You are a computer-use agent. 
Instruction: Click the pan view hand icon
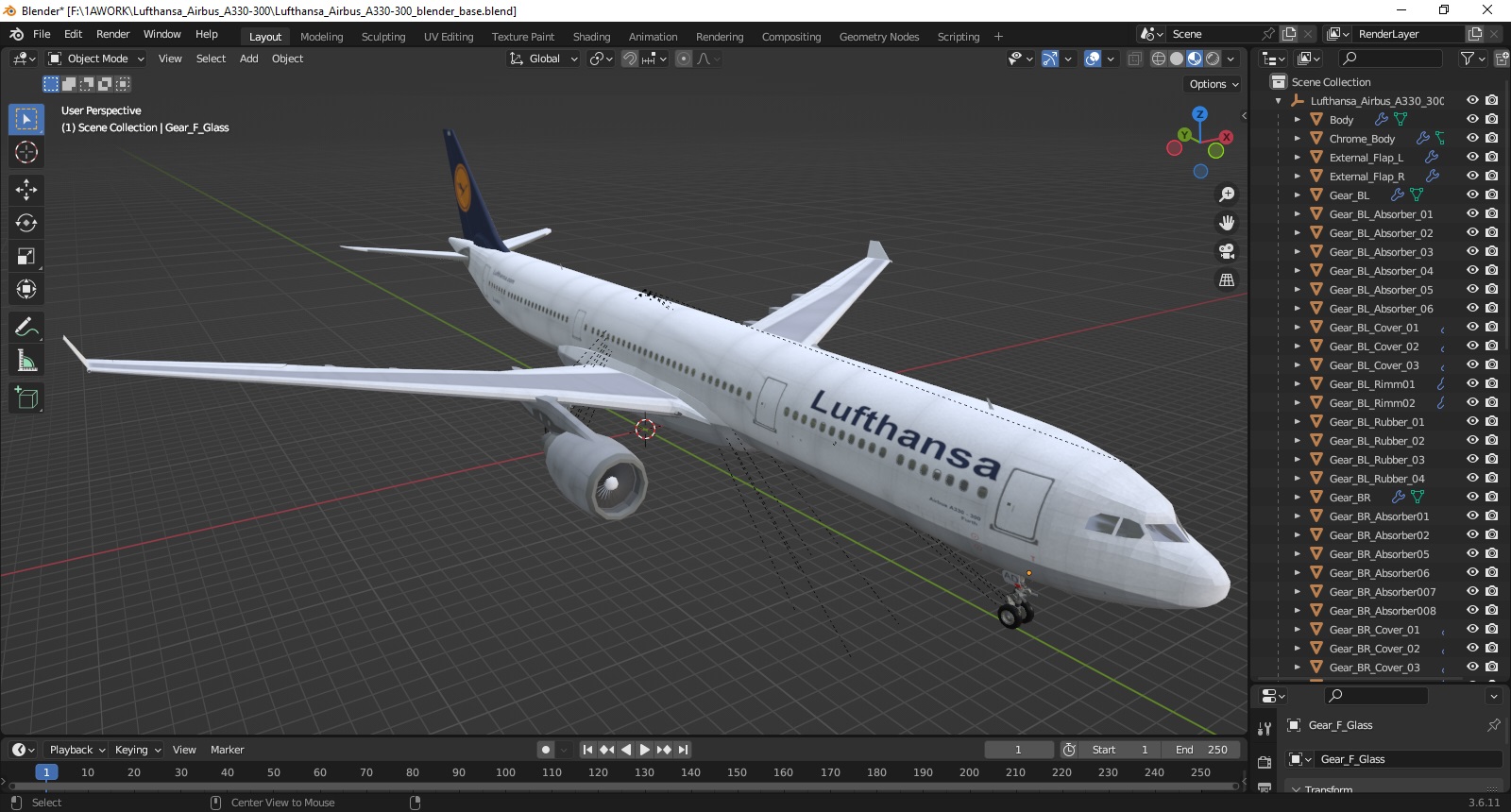[x=1227, y=223]
